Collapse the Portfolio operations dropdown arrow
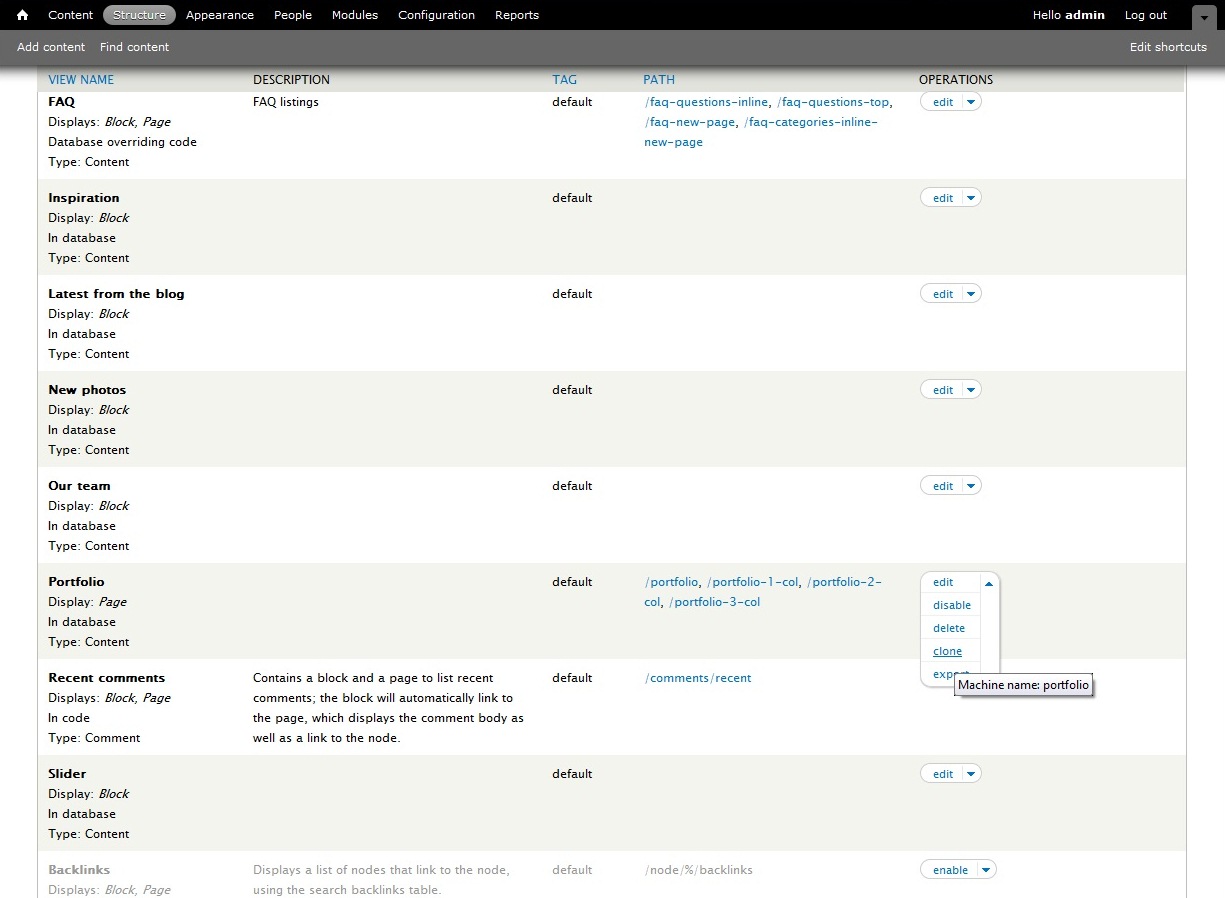Screen dimensions: 1225x898 [x=989, y=583]
